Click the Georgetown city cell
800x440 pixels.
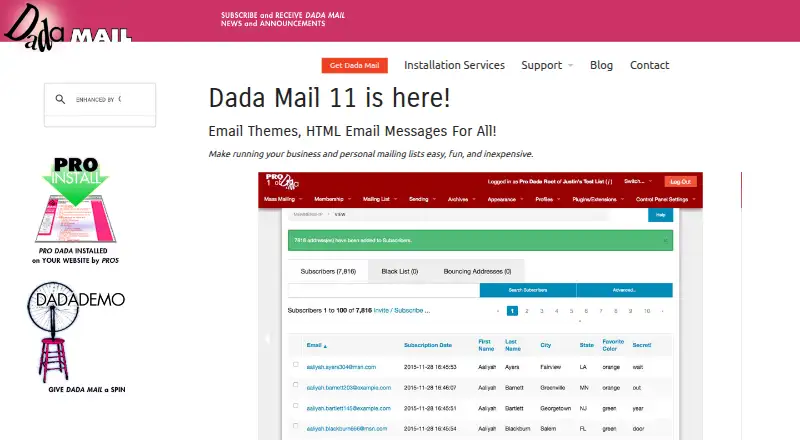click(x=555, y=408)
